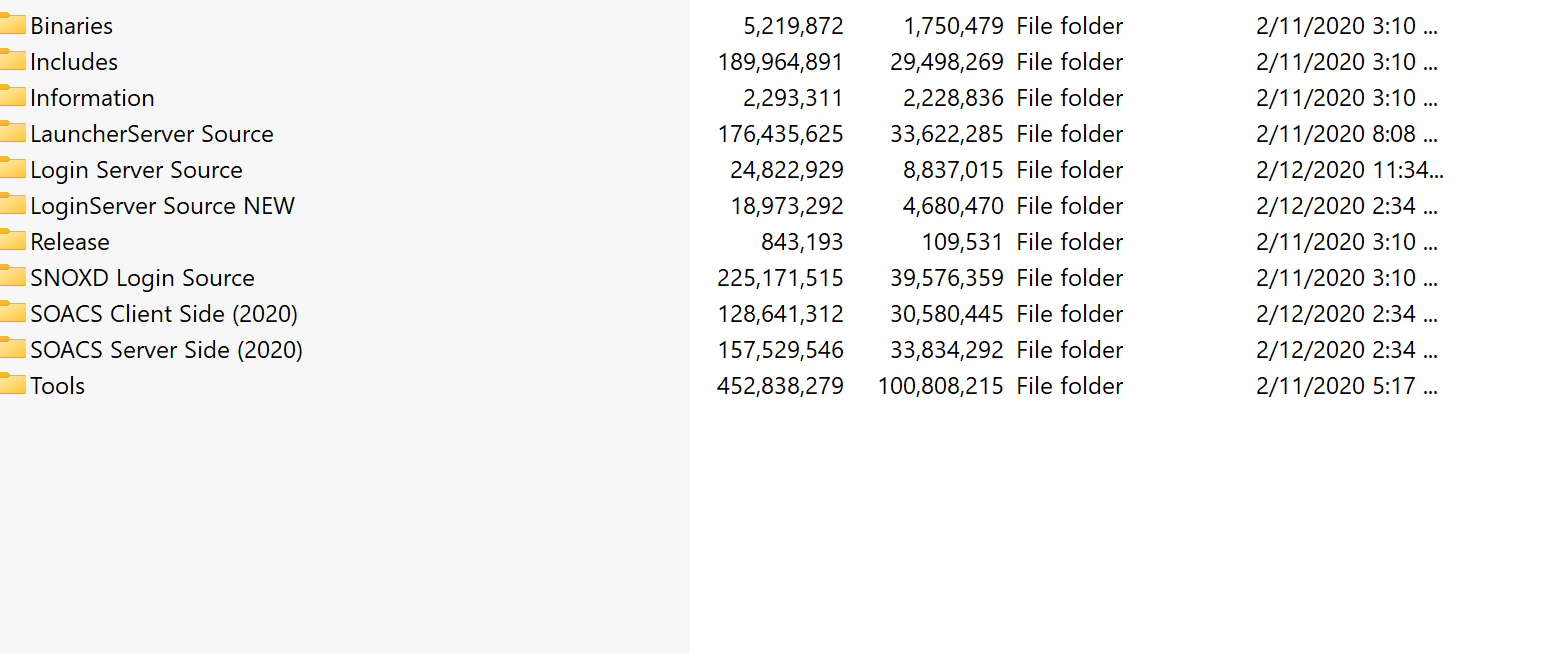The width and height of the screenshot is (1563, 654).
Task: Click the LoginServer Source NEW folder icon
Action: (x=12, y=206)
